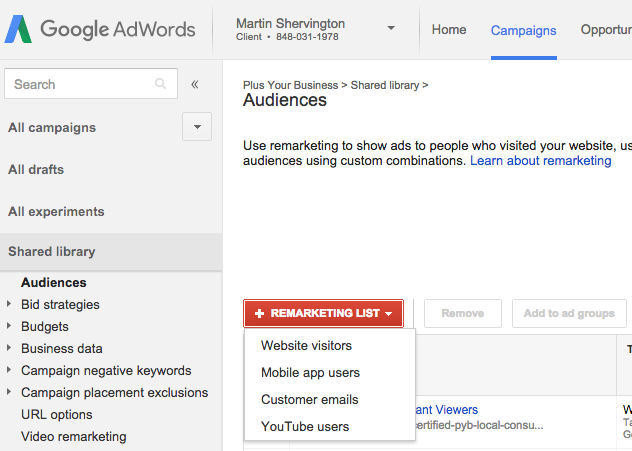Expand the Budgets tree item

point(9,326)
